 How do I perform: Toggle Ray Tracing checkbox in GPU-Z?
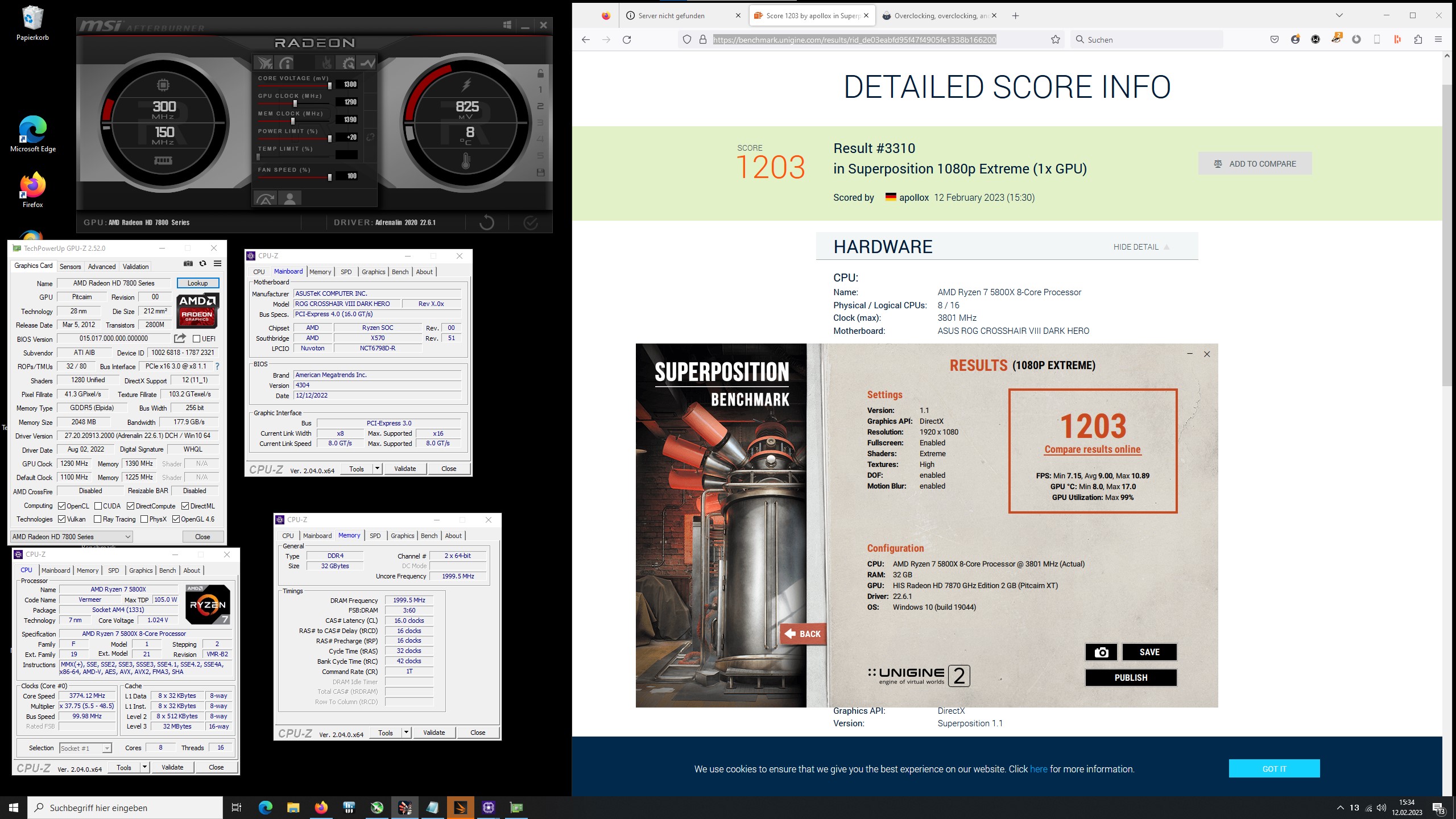(x=98, y=519)
